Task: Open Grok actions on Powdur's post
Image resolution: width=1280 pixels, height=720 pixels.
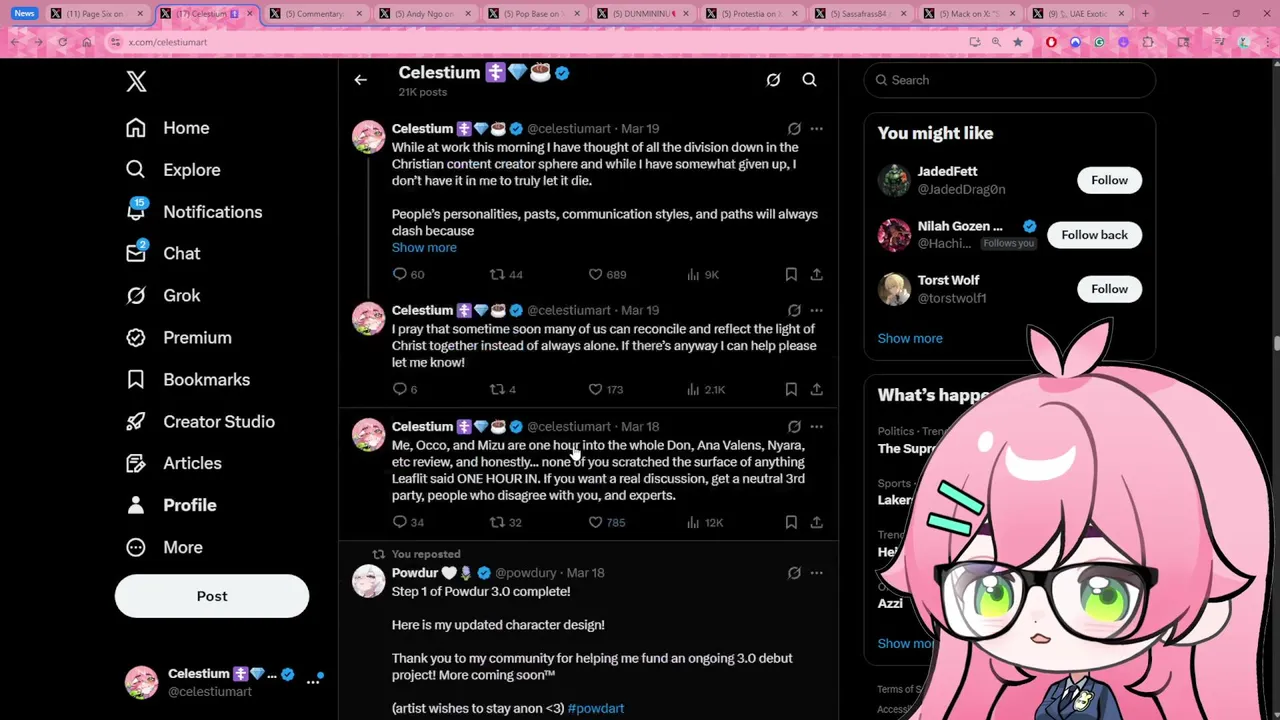Action: tap(794, 573)
